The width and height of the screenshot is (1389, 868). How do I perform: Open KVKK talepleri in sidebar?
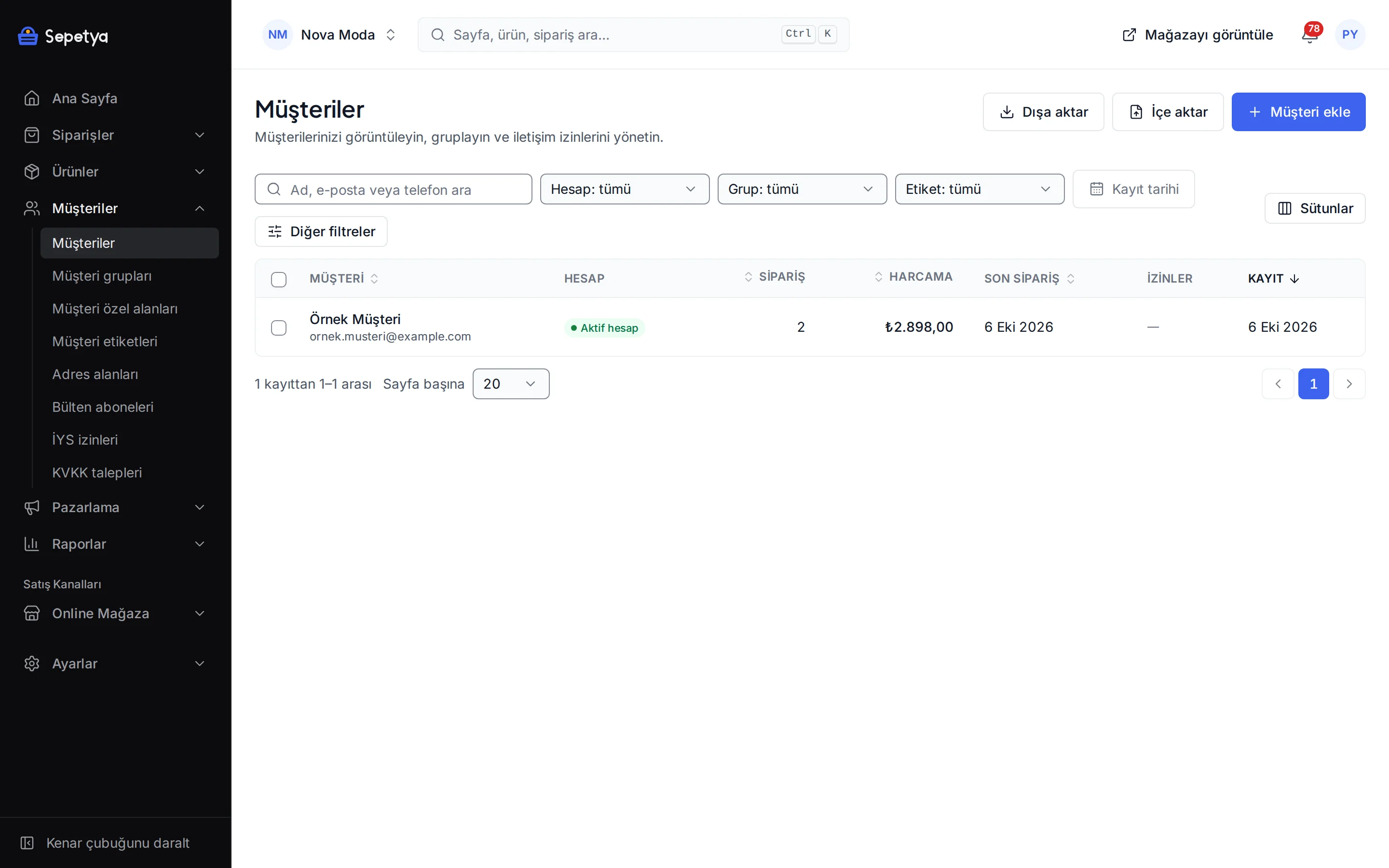[x=97, y=473]
